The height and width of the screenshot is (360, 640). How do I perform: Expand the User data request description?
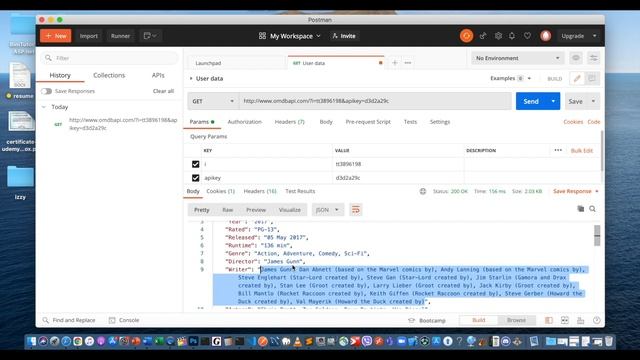tap(191, 78)
